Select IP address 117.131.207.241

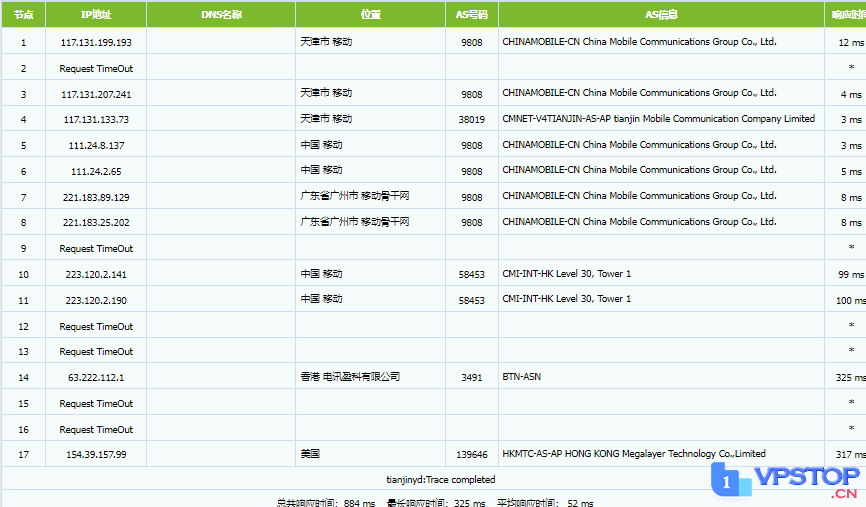coord(96,94)
